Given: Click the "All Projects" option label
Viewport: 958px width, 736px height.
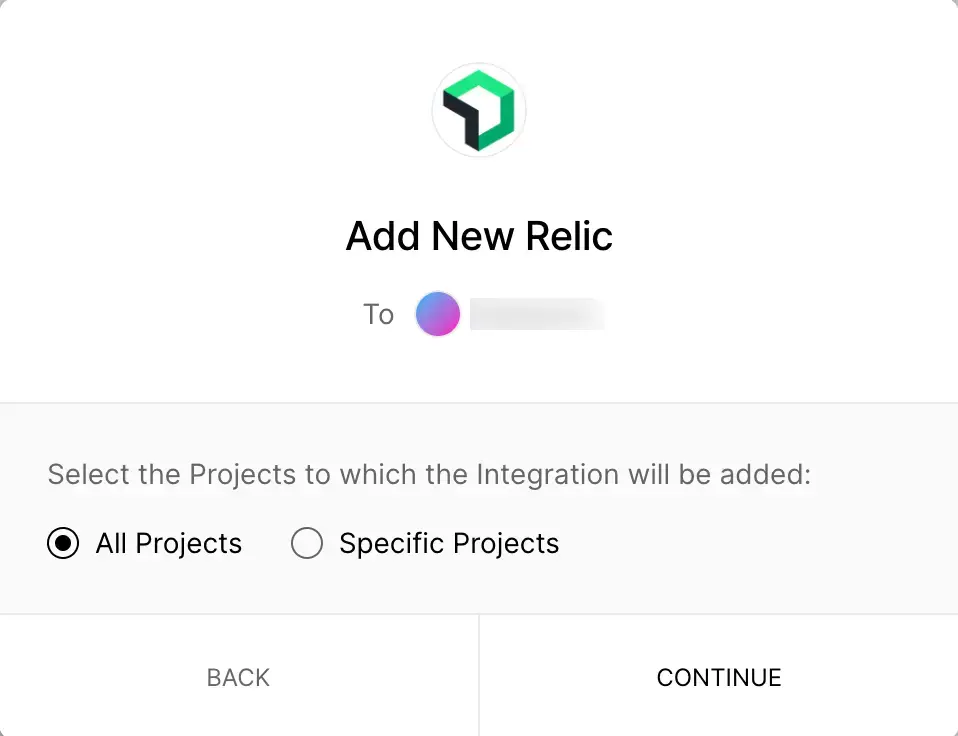Looking at the screenshot, I should tap(168, 544).
